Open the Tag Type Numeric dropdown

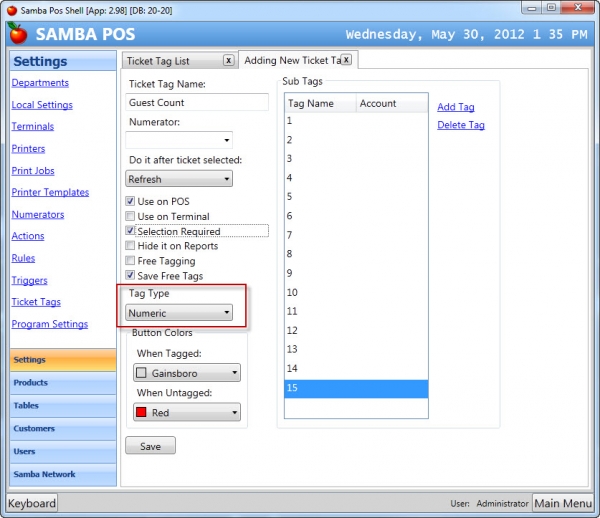tap(179, 313)
